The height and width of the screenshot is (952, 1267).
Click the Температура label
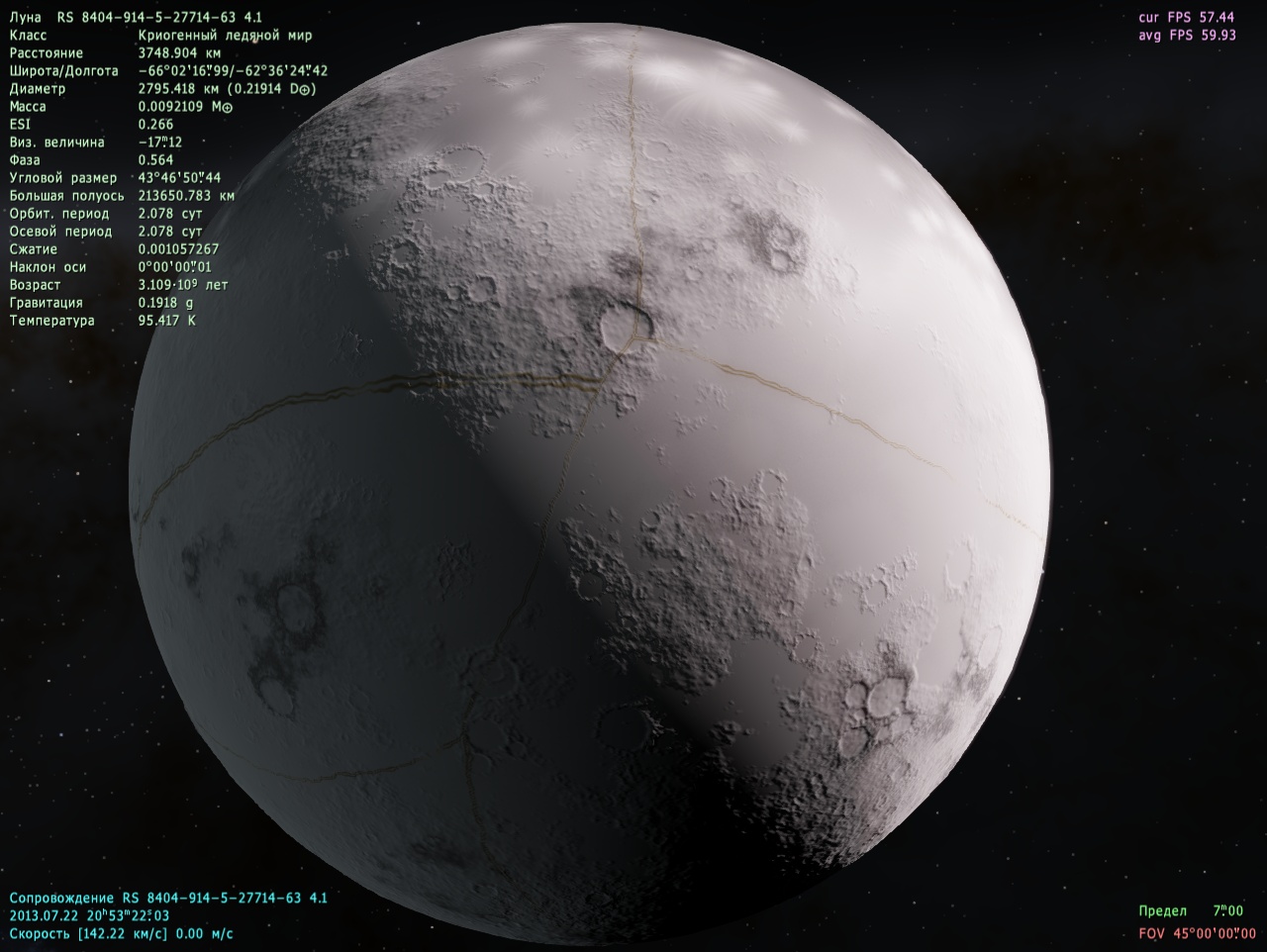coord(51,321)
